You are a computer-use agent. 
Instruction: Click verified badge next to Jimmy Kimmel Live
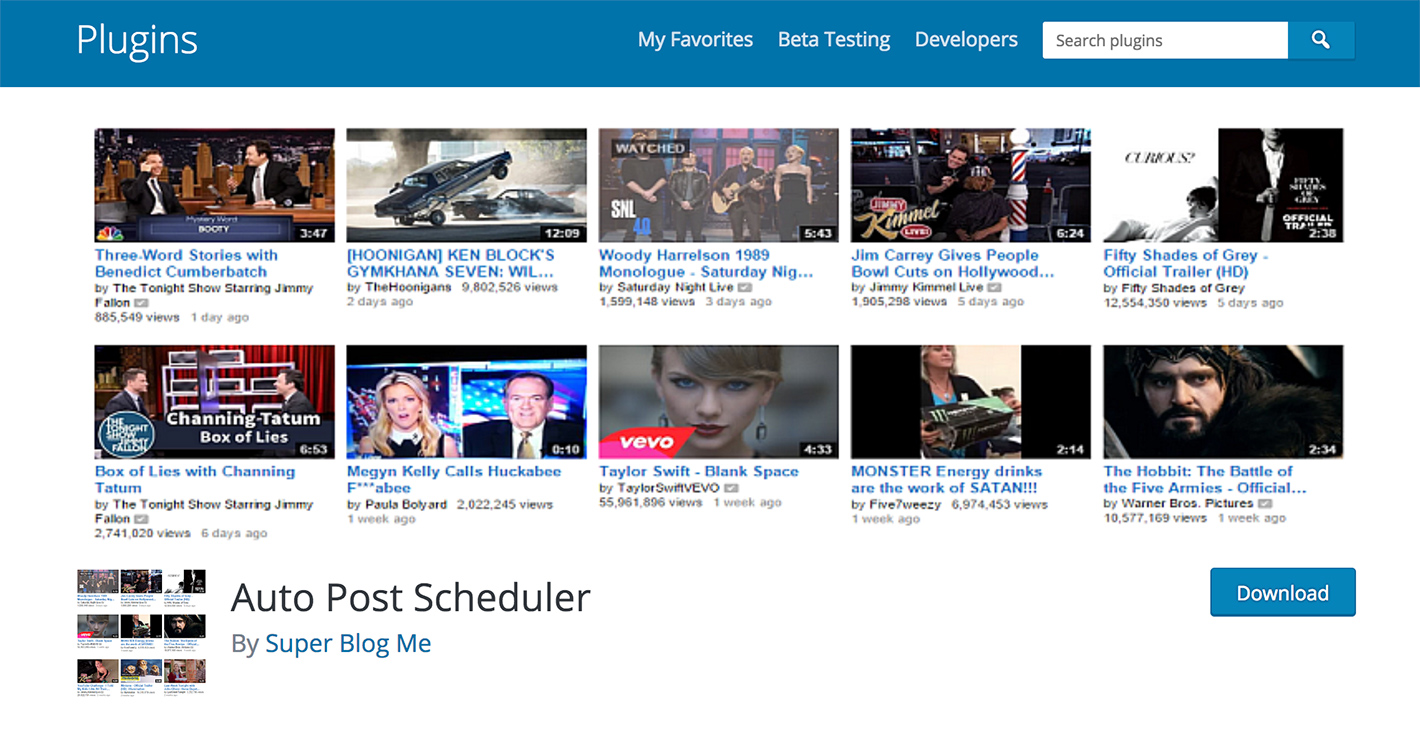(992, 288)
